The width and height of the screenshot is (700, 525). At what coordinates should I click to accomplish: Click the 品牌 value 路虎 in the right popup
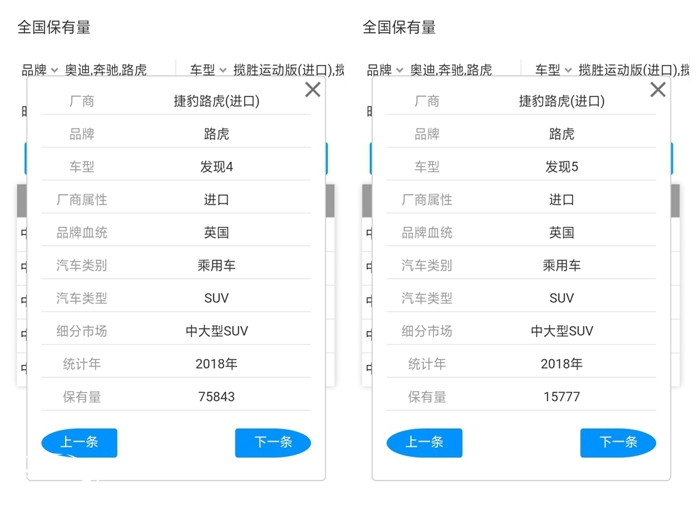coord(562,134)
